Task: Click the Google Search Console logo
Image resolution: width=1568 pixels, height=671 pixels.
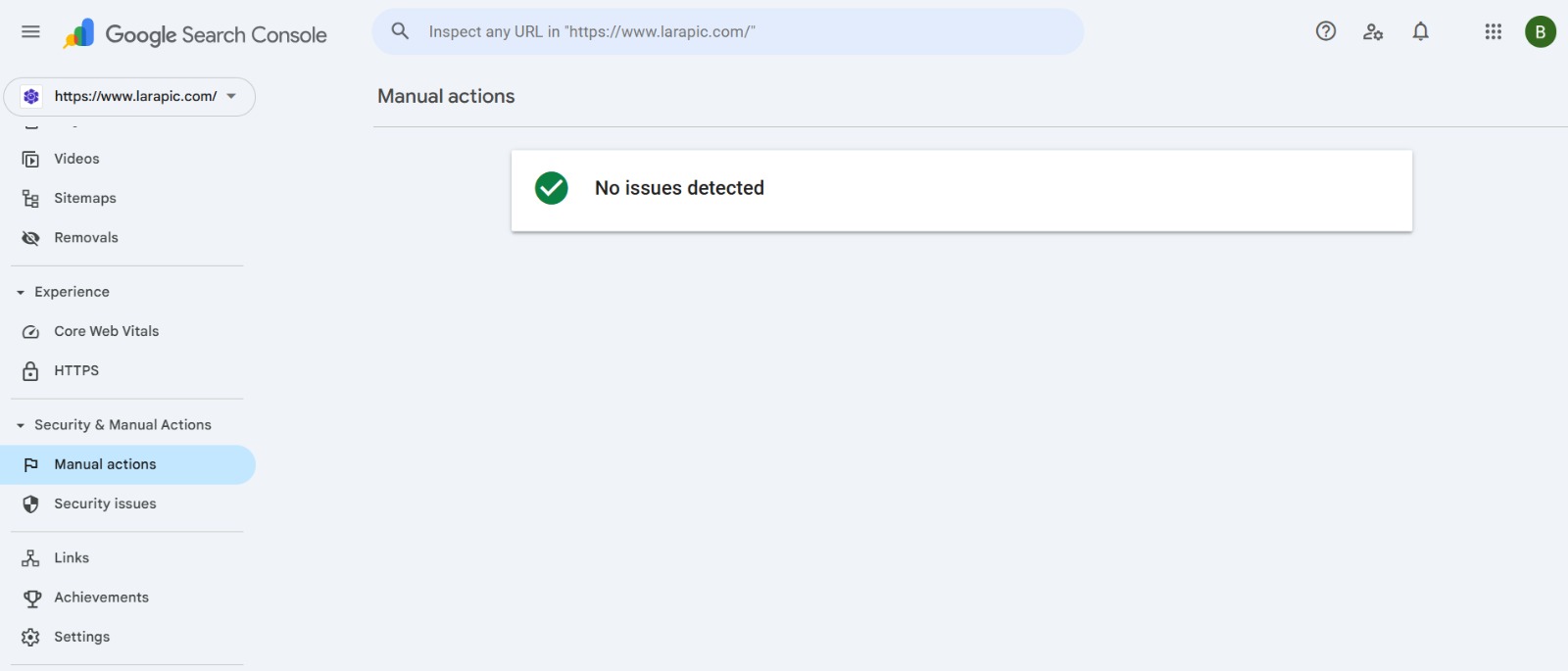Action: 196,34
